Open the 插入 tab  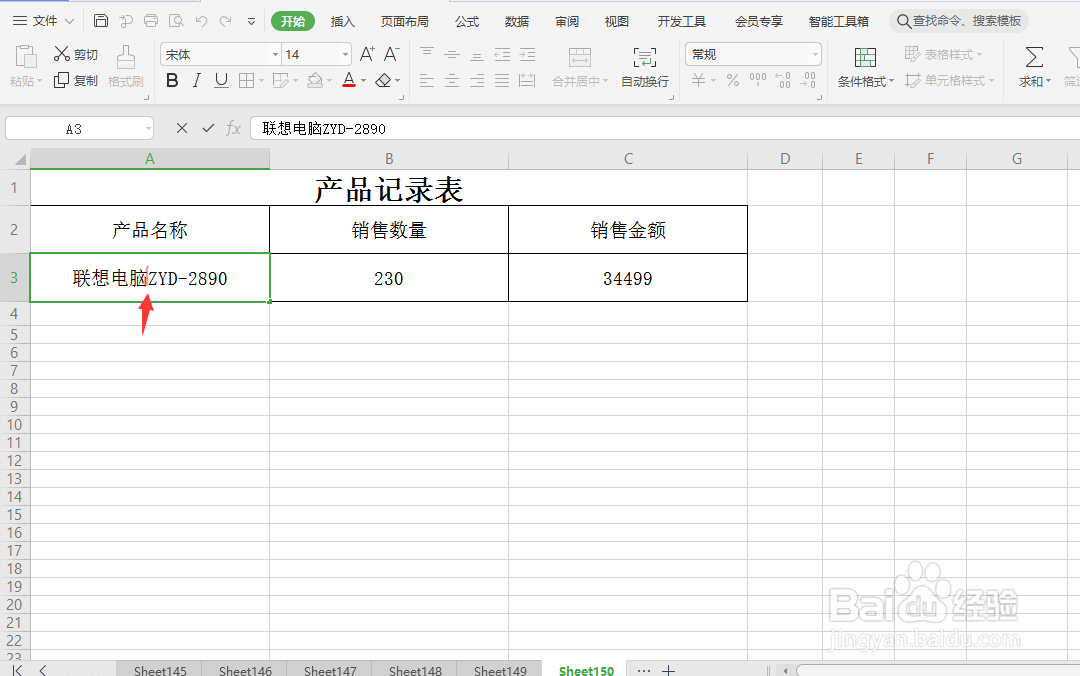point(342,21)
